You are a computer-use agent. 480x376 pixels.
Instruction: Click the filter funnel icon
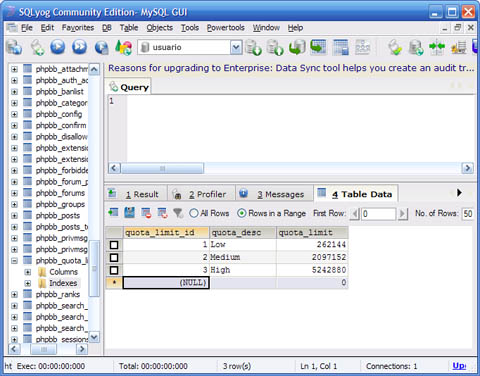pyautogui.click(x=178, y=213)
